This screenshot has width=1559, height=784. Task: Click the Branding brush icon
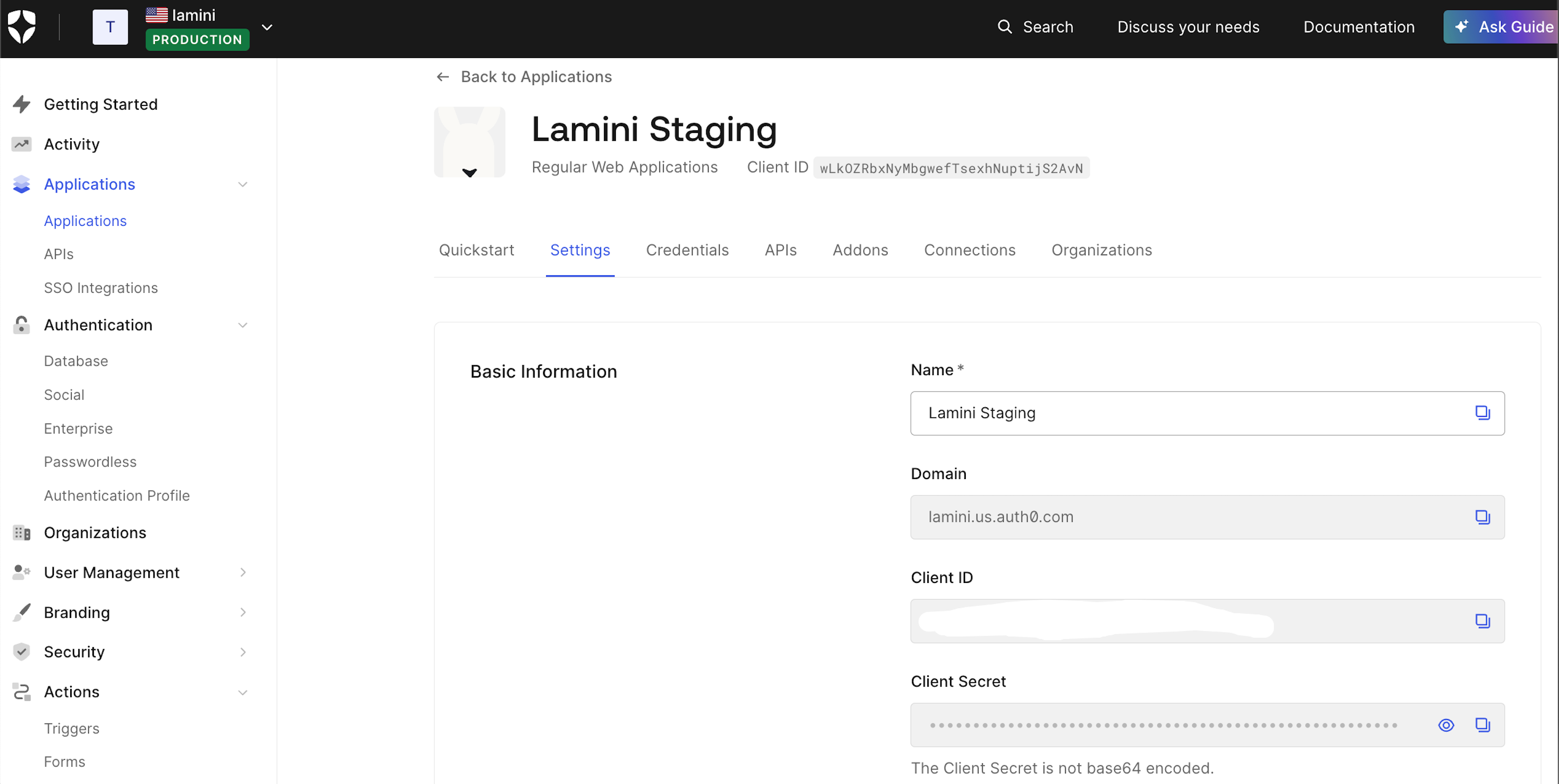point(22,612)
